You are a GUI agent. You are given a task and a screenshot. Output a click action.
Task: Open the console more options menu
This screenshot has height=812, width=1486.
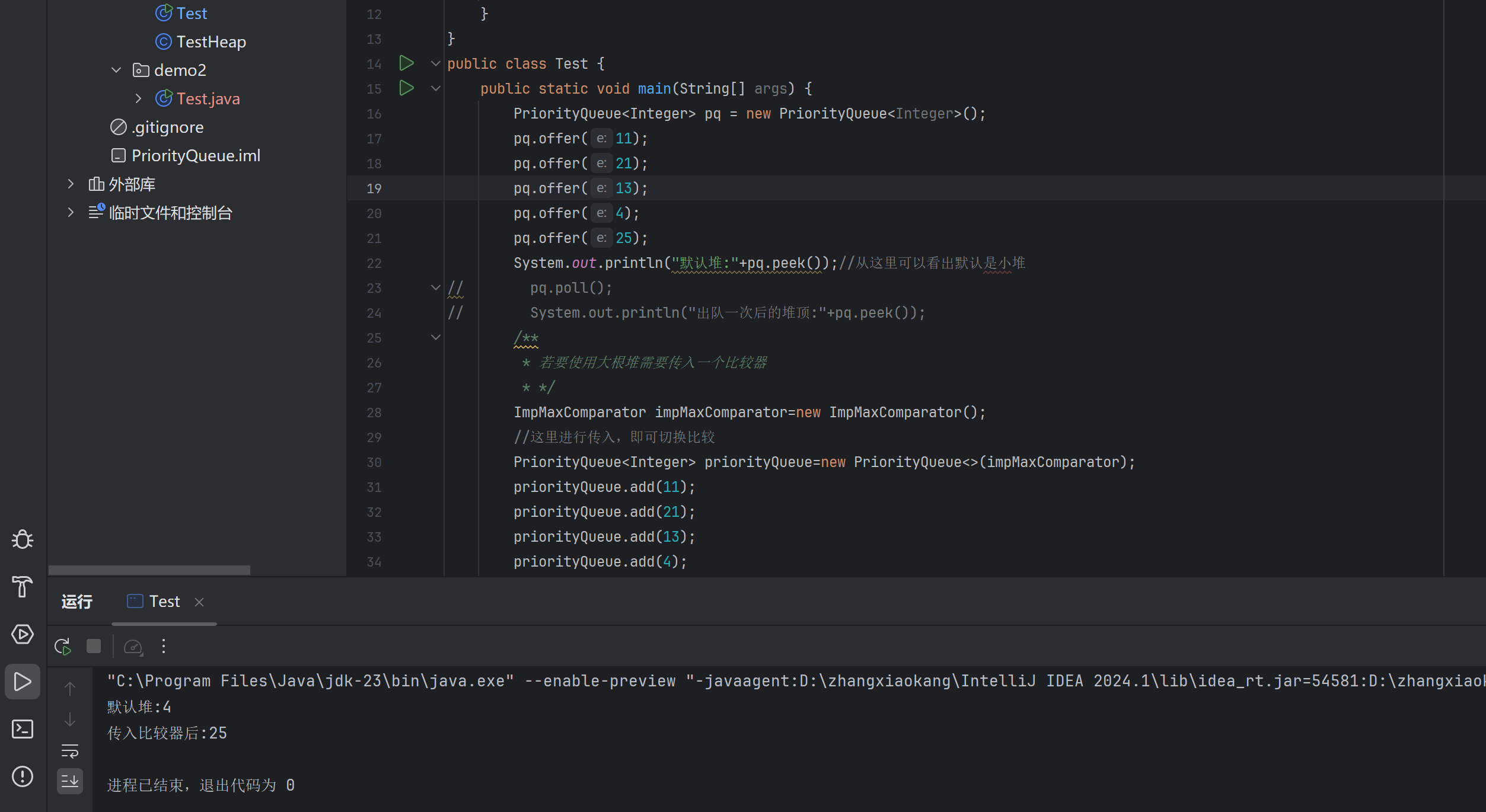pyautogui.click(x=164, y=646)
